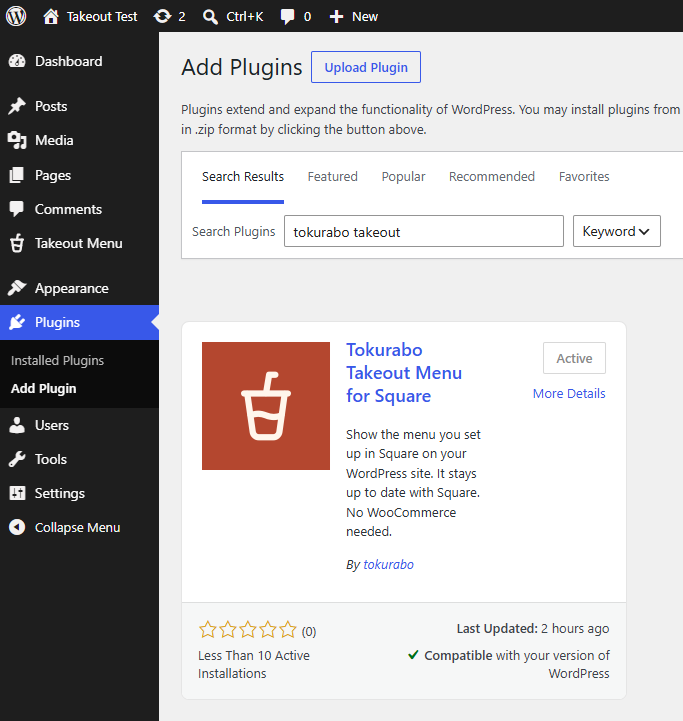Image resolution: width=683 pixels, height=721 pixels.
Task: Click the plugin star rating
Action: click(248, 629)
